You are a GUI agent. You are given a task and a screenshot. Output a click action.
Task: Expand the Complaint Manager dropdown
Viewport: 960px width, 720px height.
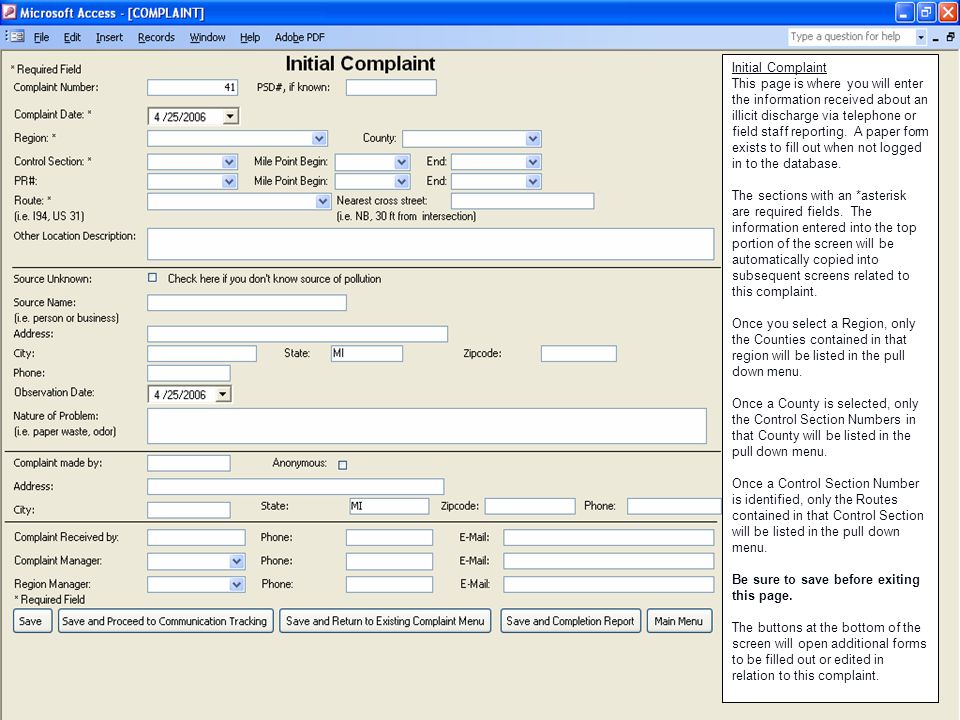237,561
